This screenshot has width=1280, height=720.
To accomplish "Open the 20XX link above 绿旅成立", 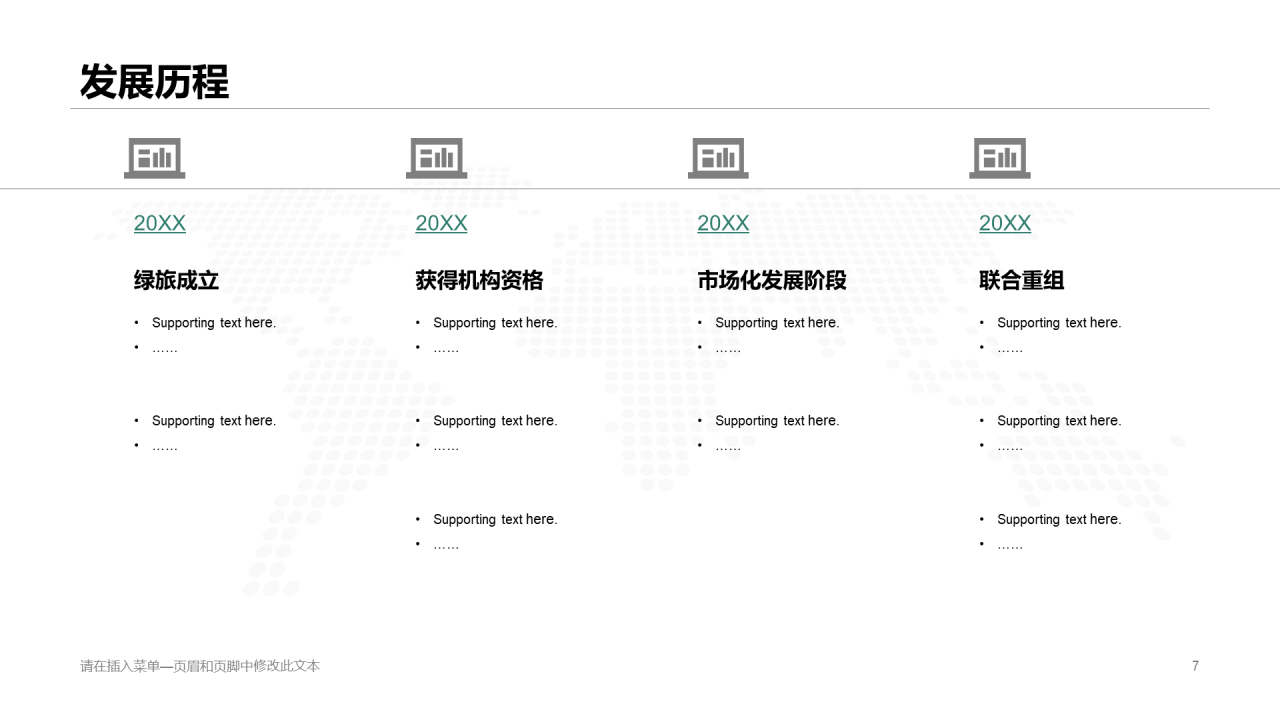I will tap(160, 223).
